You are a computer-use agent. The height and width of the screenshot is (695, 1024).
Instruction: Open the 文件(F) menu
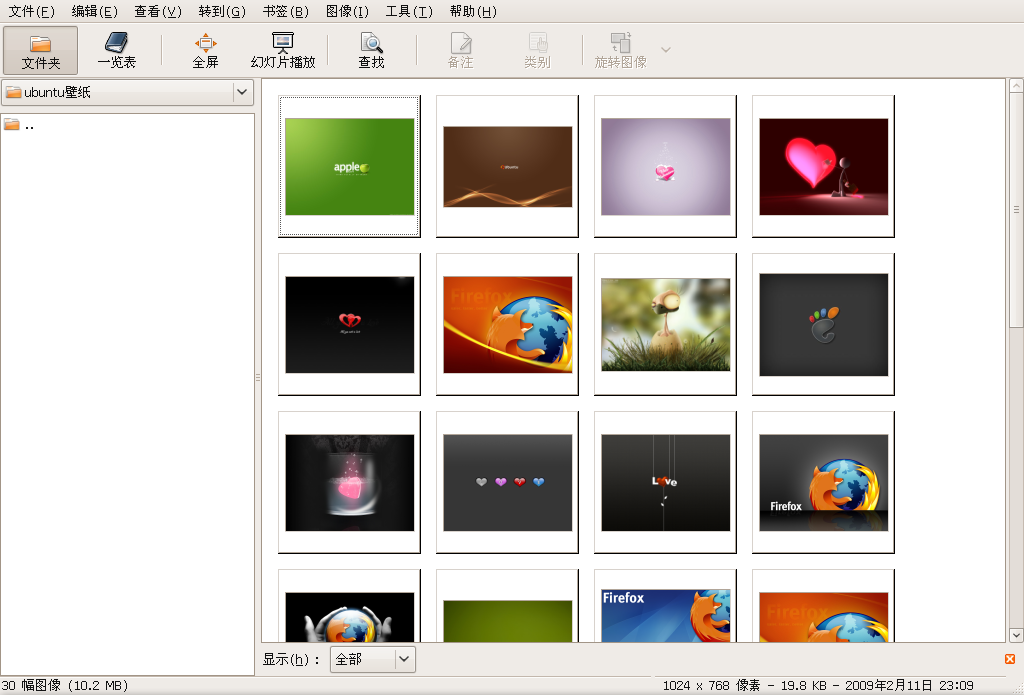click(31, 11)
